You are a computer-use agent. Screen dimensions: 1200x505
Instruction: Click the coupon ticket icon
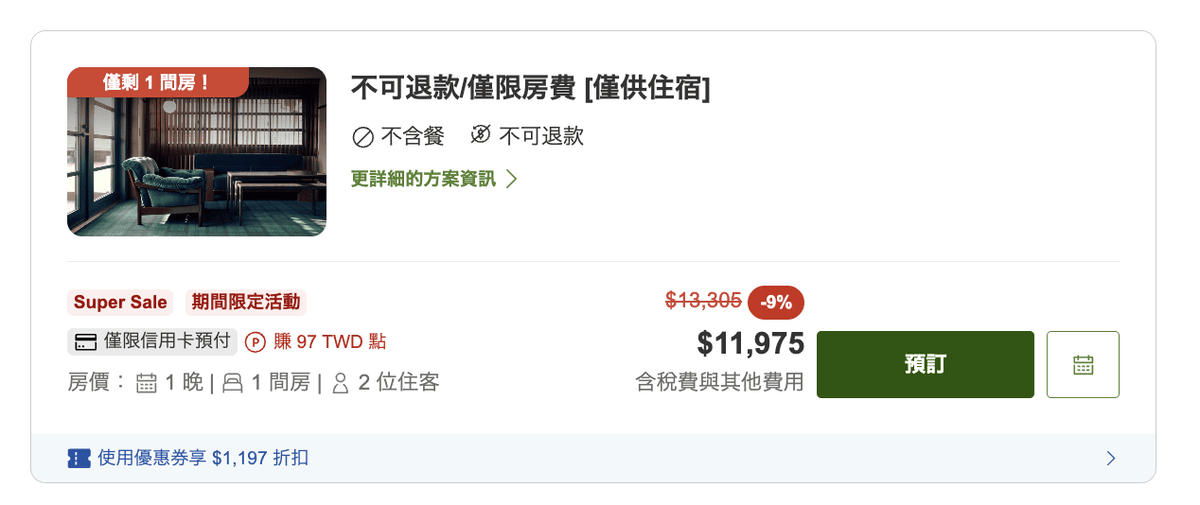pos(79,458)
